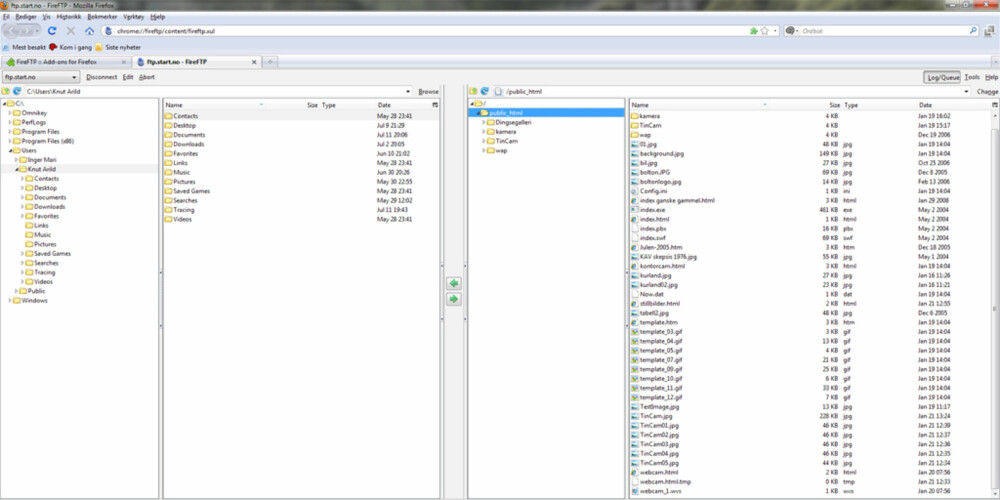Go up one local directory icon
Image resolution: width=1000 pixels, height=500 pixels.
[x=6, y=91]
